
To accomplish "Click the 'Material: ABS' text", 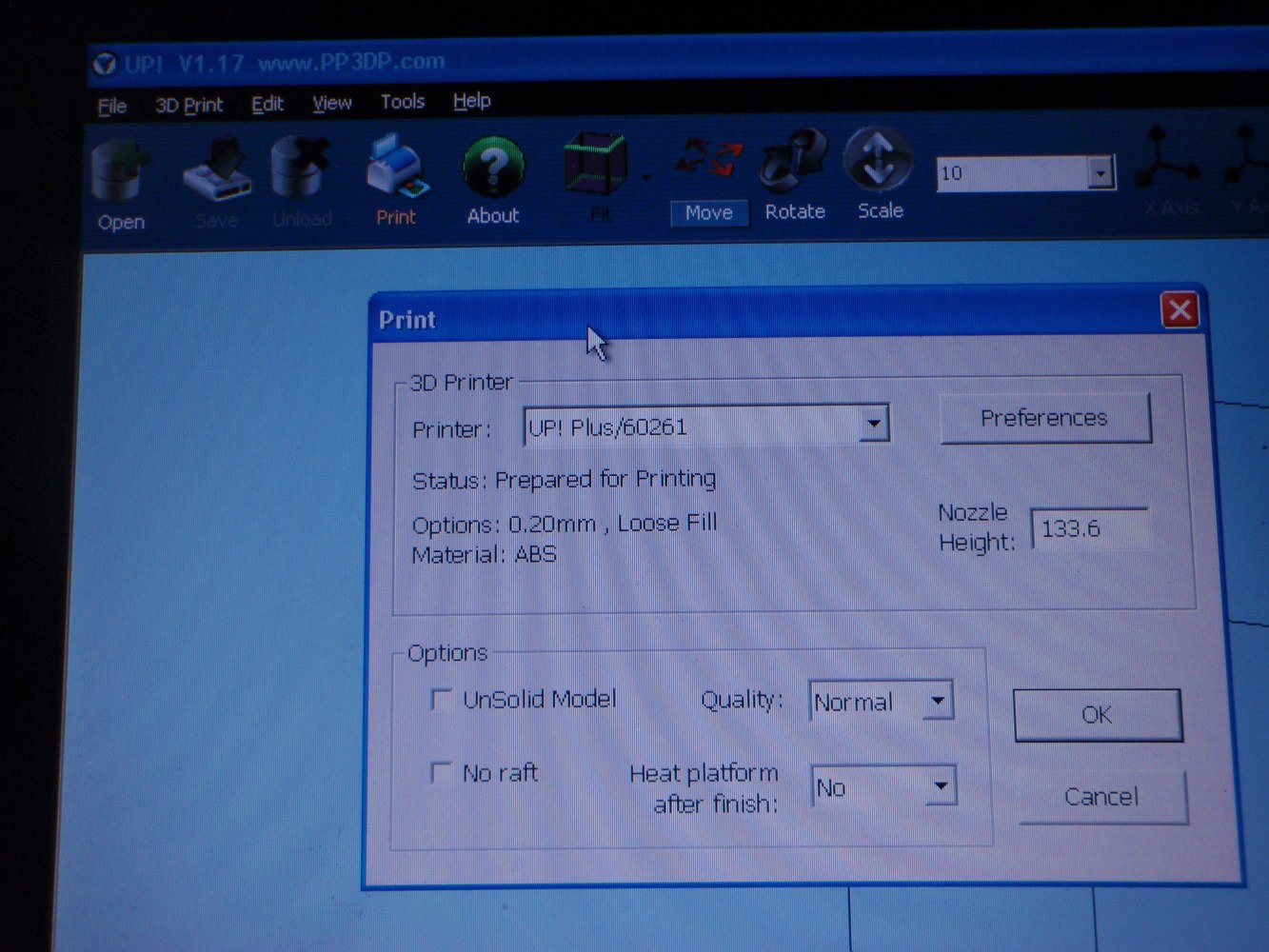I will tap(484, 554).
